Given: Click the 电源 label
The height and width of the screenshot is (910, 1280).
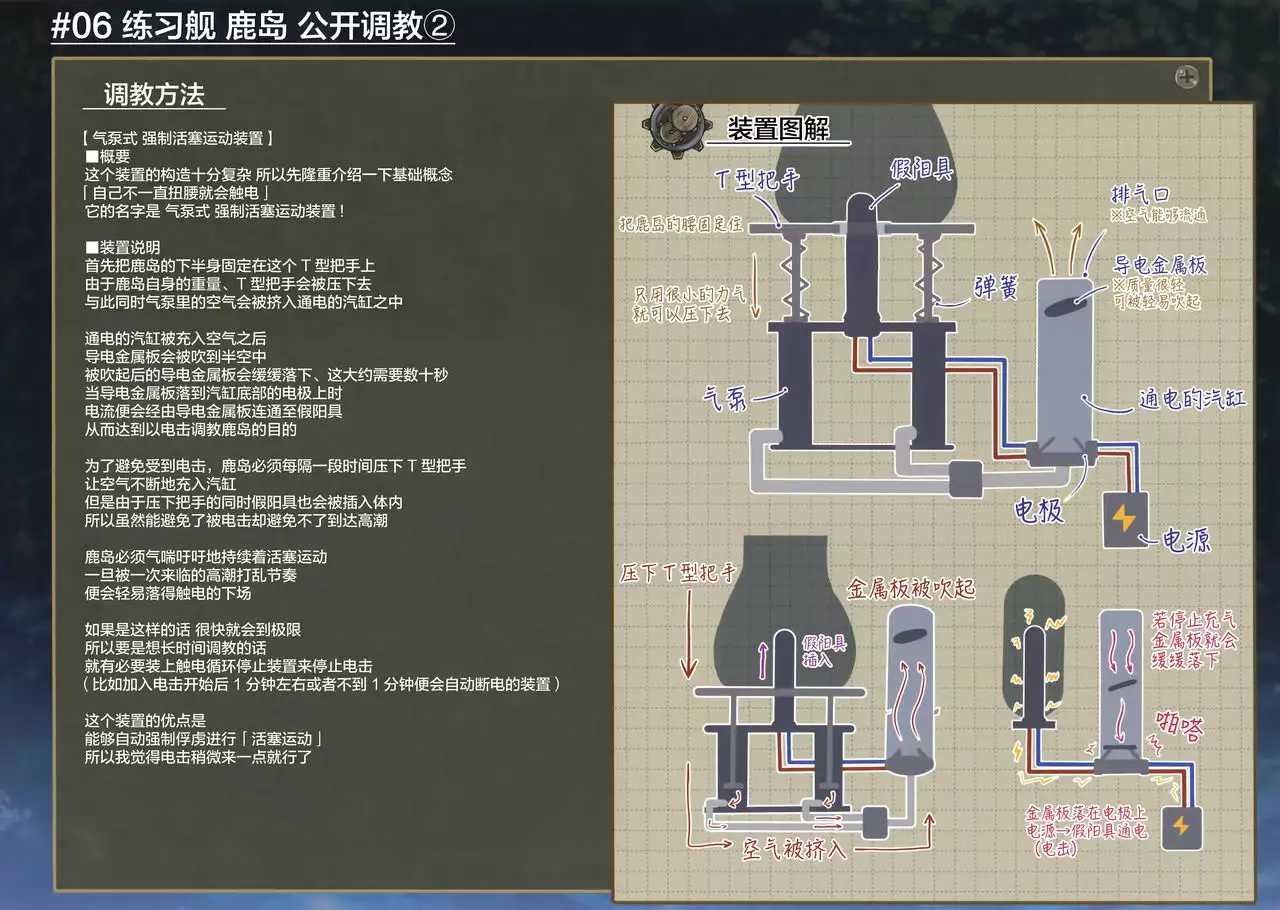Looking at the screenshot, I should click(x=1186, y=541).
